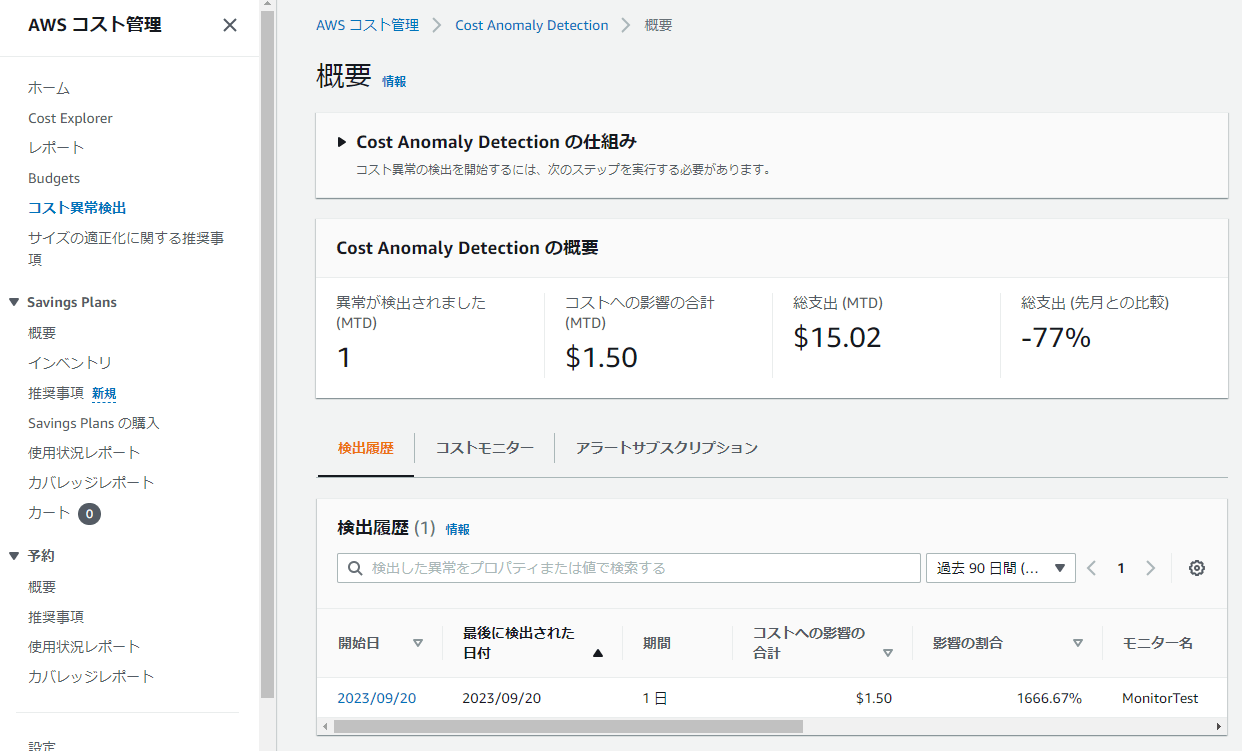Open Savings Plans カバレッジレポート
The width and height of the screenshot is (1242, 751).
[91, 482]
